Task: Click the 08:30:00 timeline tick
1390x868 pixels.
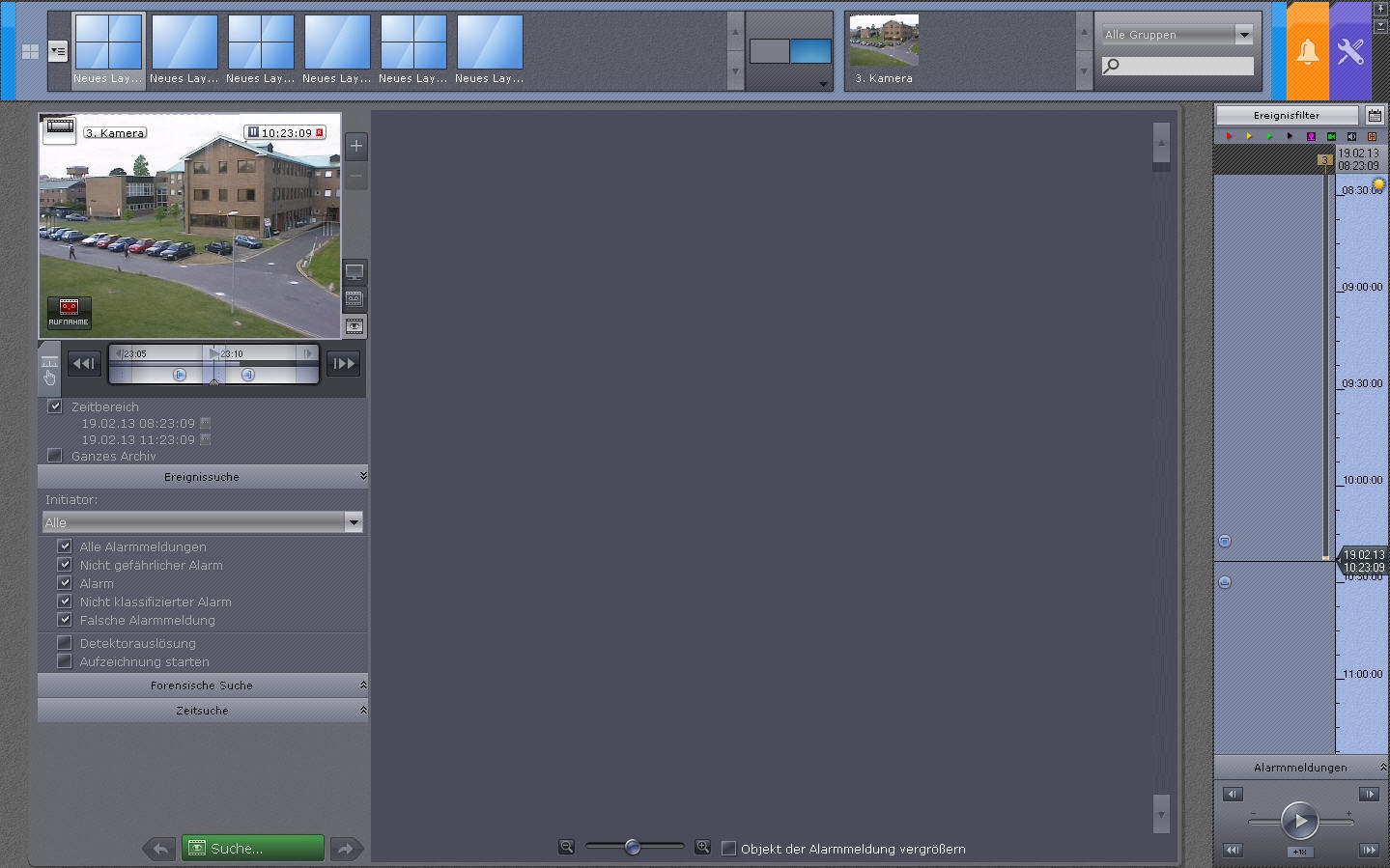Action: (1362, 190)
